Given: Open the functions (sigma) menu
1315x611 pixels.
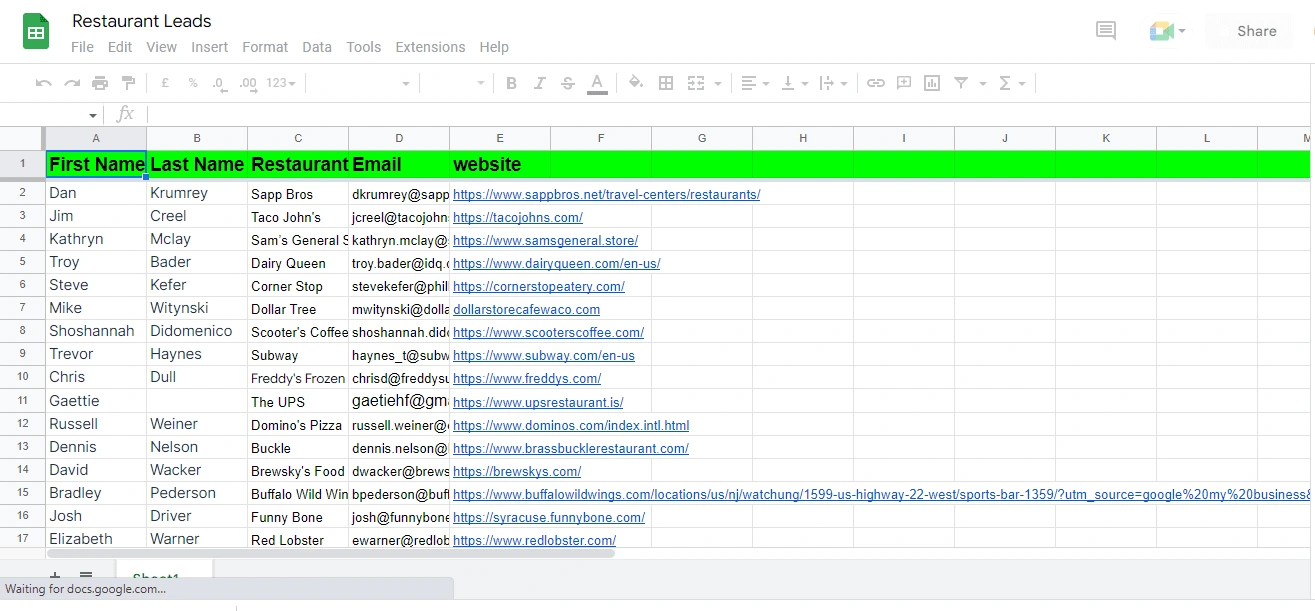Looking at the screenshot, I should point(1013,83).
